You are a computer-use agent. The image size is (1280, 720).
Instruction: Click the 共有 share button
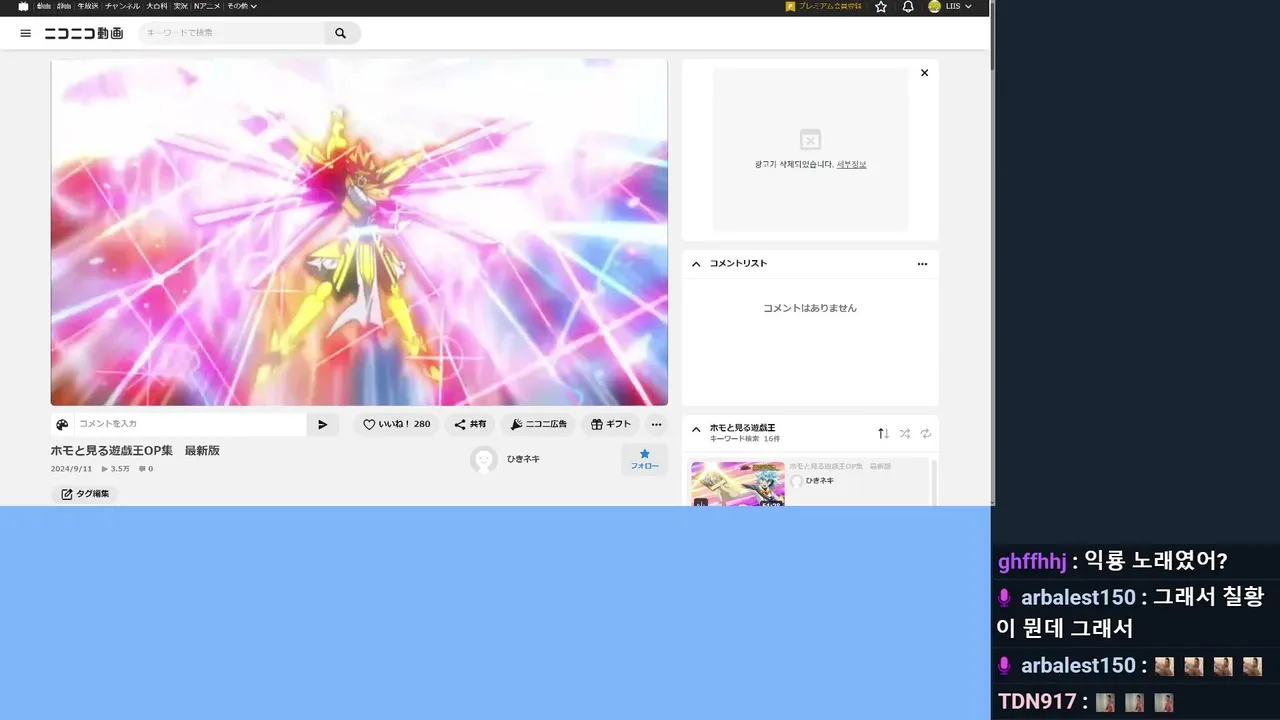(470, 424)
